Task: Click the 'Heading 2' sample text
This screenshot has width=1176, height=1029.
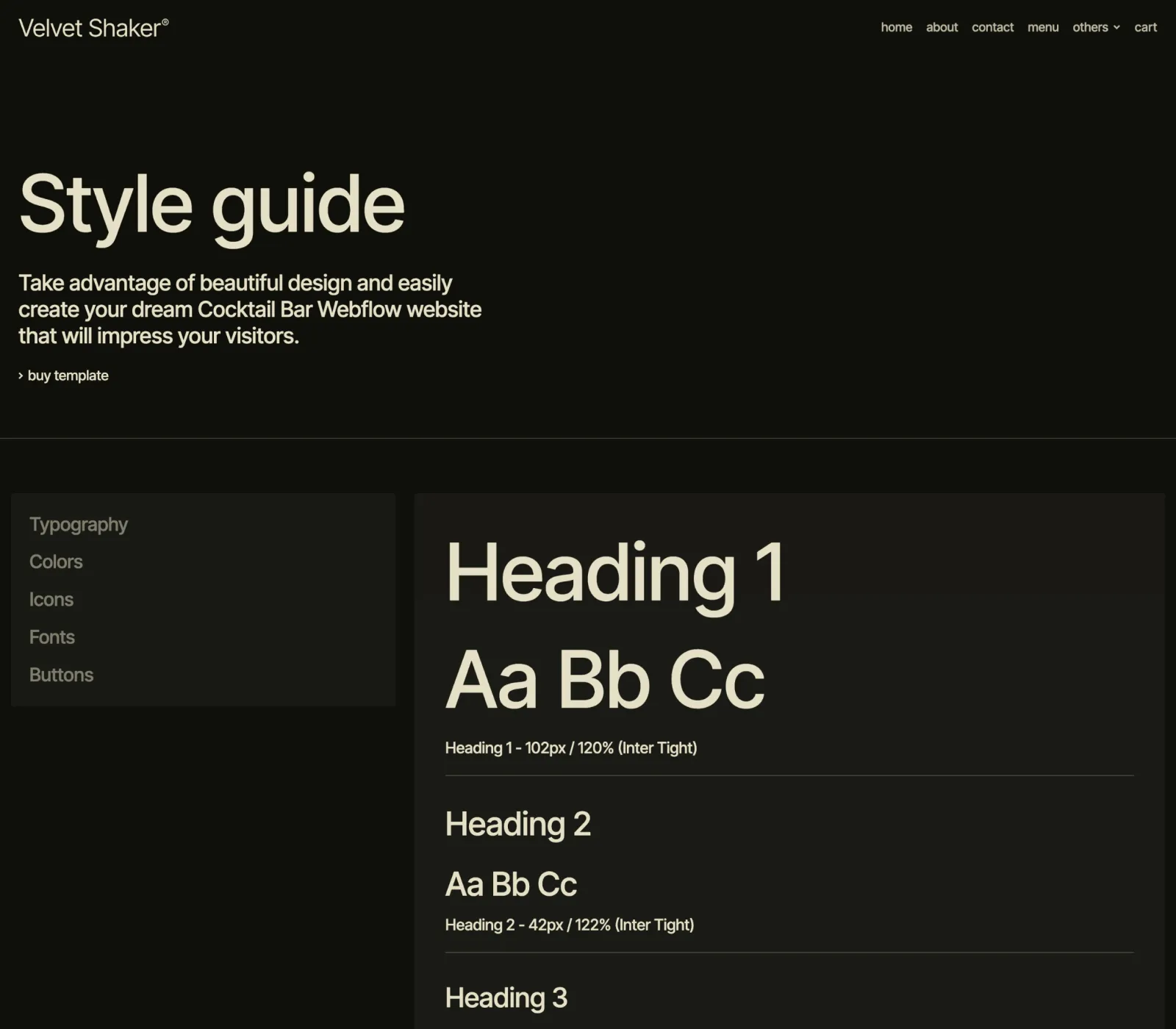Action: pyautogui.click(x=518, y=824)
